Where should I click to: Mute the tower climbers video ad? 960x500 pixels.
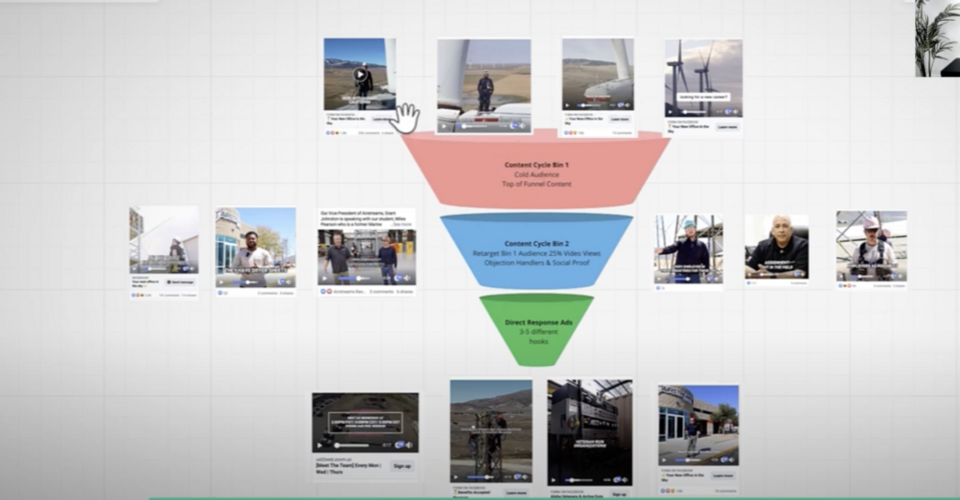(x=525, y=476)
